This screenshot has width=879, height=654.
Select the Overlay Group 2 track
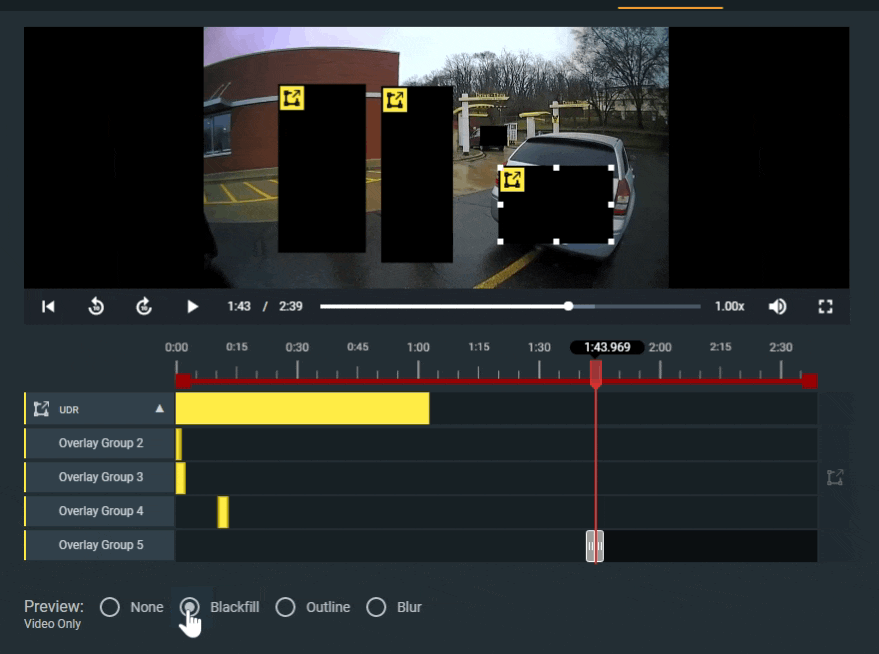point(99,443)
